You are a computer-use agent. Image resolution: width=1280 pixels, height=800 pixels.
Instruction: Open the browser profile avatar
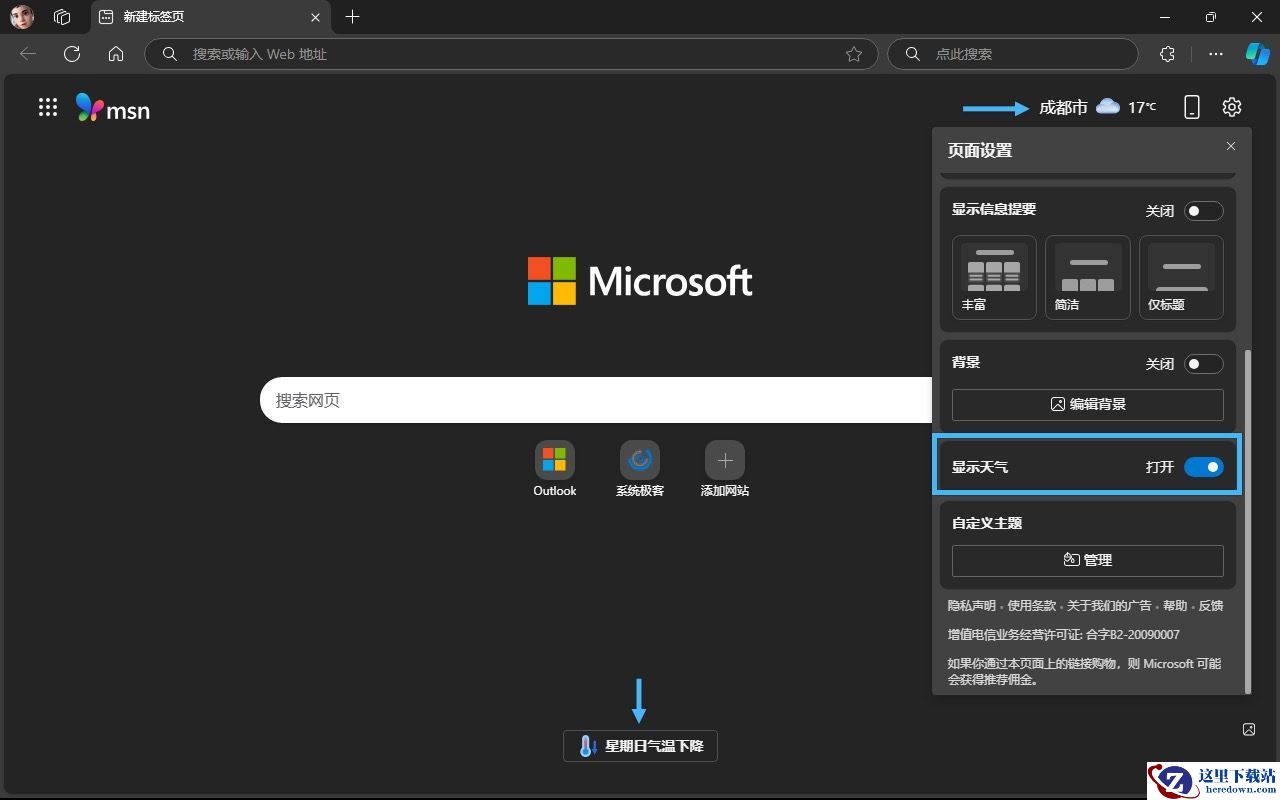22,17
